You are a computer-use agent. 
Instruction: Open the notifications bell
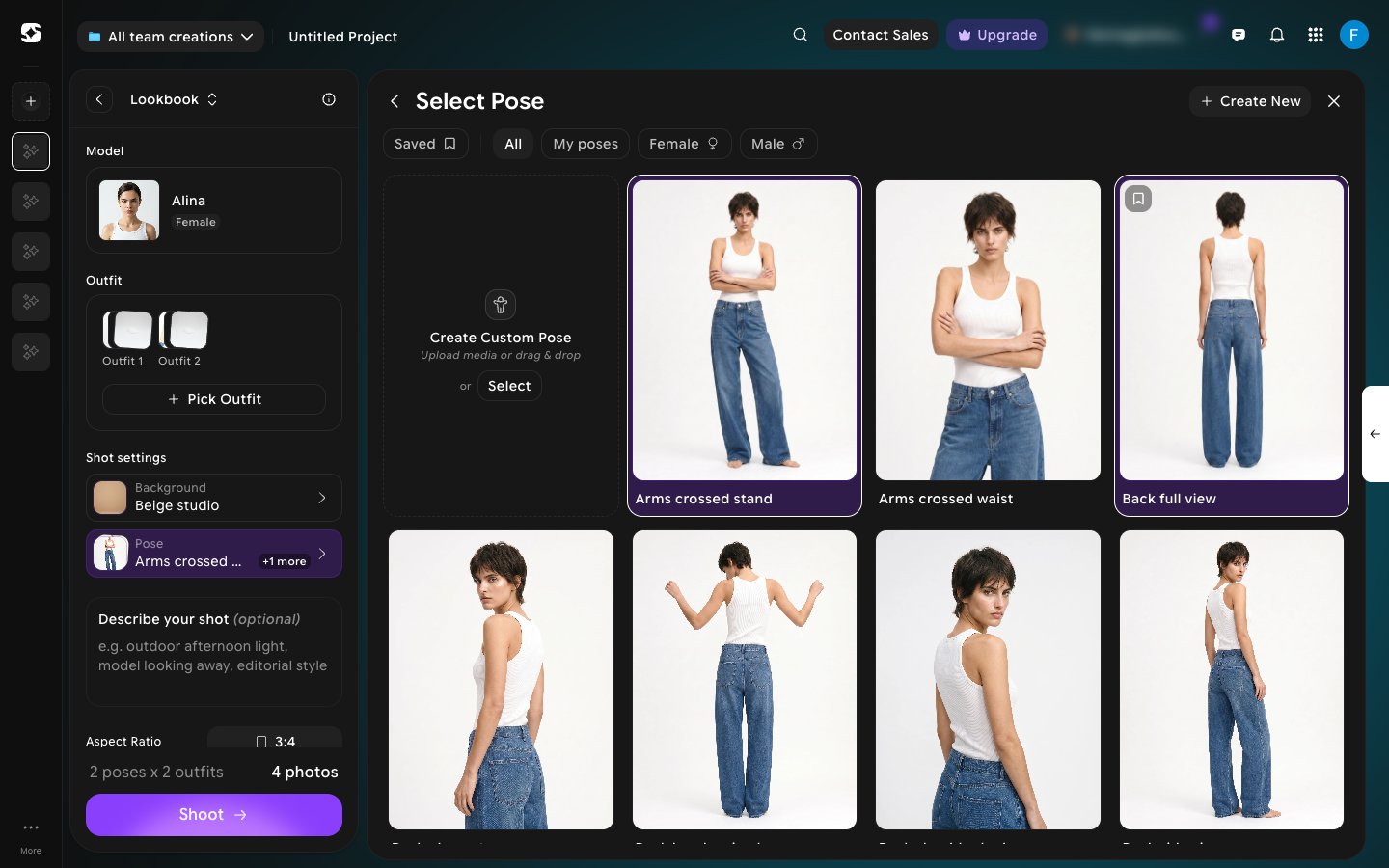point(1277,35)
